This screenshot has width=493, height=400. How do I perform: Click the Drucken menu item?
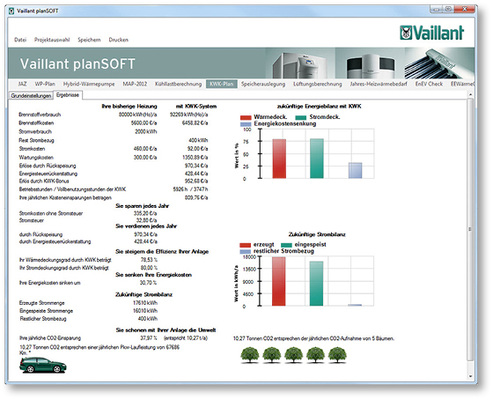click(118, 40)
